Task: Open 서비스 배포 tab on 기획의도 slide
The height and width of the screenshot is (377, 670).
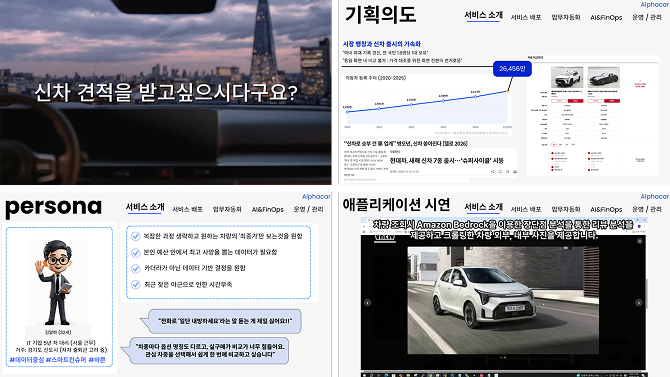Action: point(526,18)
